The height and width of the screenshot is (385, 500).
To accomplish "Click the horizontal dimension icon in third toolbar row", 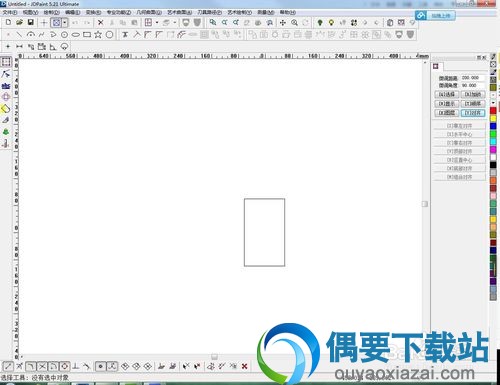I will point(19,46).
